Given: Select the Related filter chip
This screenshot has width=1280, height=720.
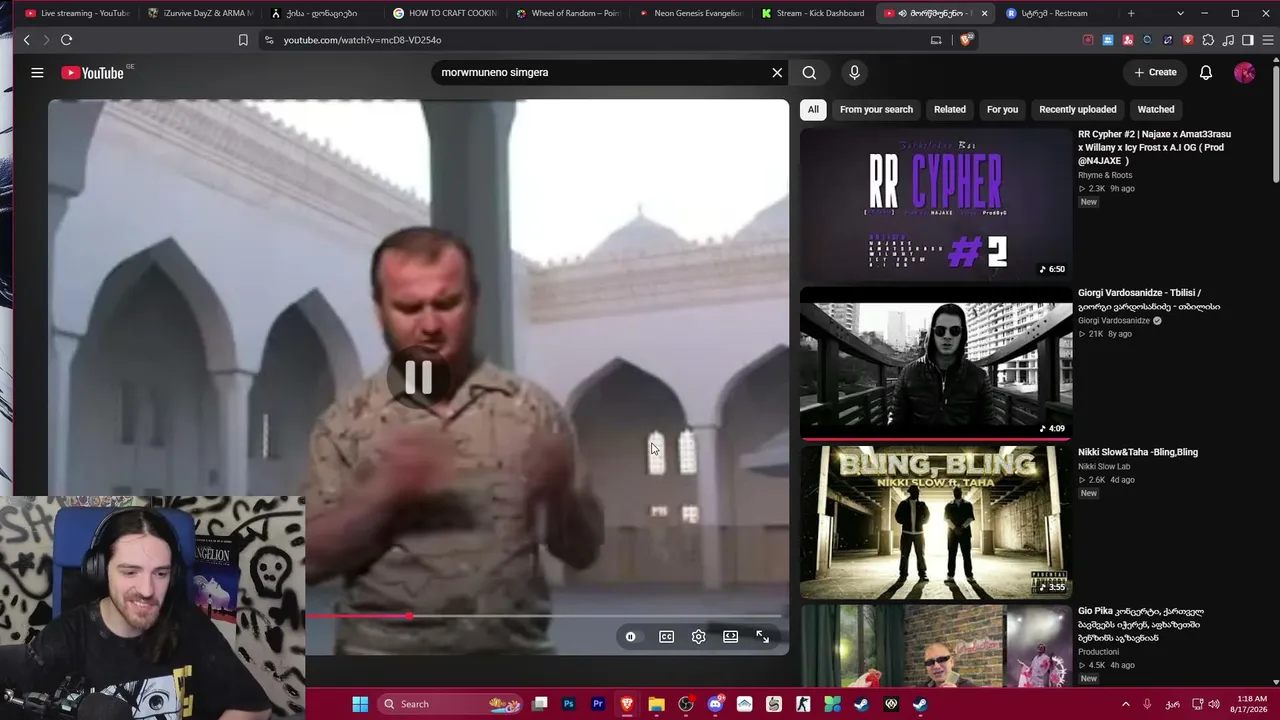Looking at the screenshot, I should (x=950, y=109).
